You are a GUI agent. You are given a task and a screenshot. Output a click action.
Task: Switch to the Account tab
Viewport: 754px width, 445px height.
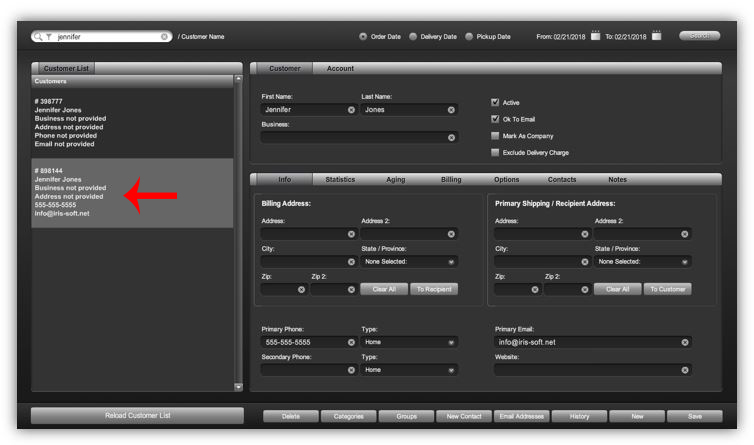(x=340, y=68)
